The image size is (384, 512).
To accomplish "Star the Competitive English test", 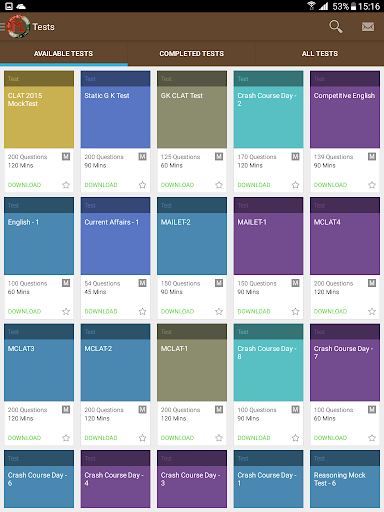I will pyautogui.click(x=372, y=185).
